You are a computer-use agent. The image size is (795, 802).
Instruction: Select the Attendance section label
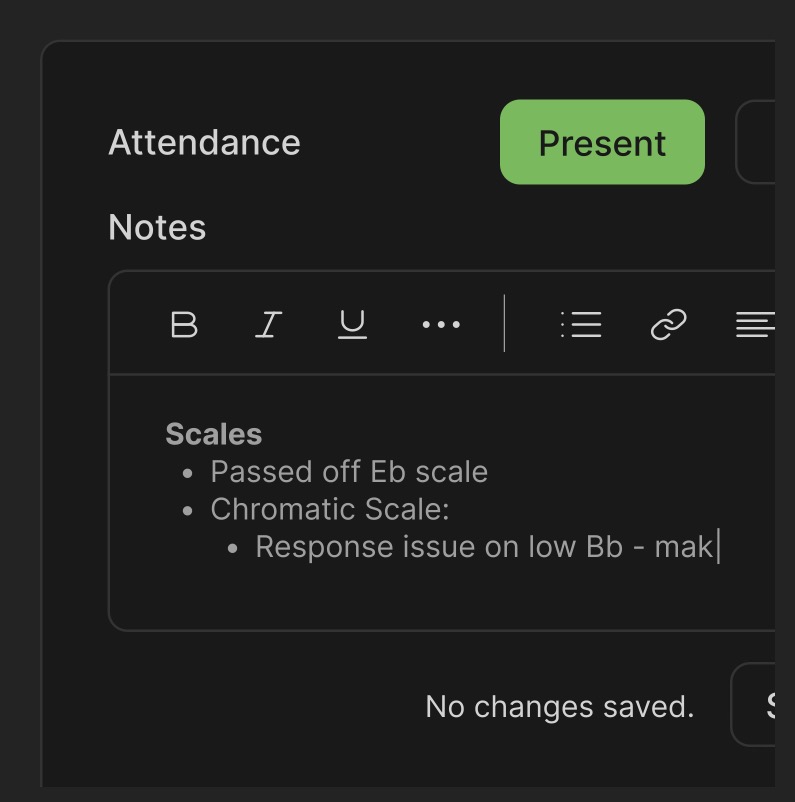pyautogui.click(x=203, y=142)
